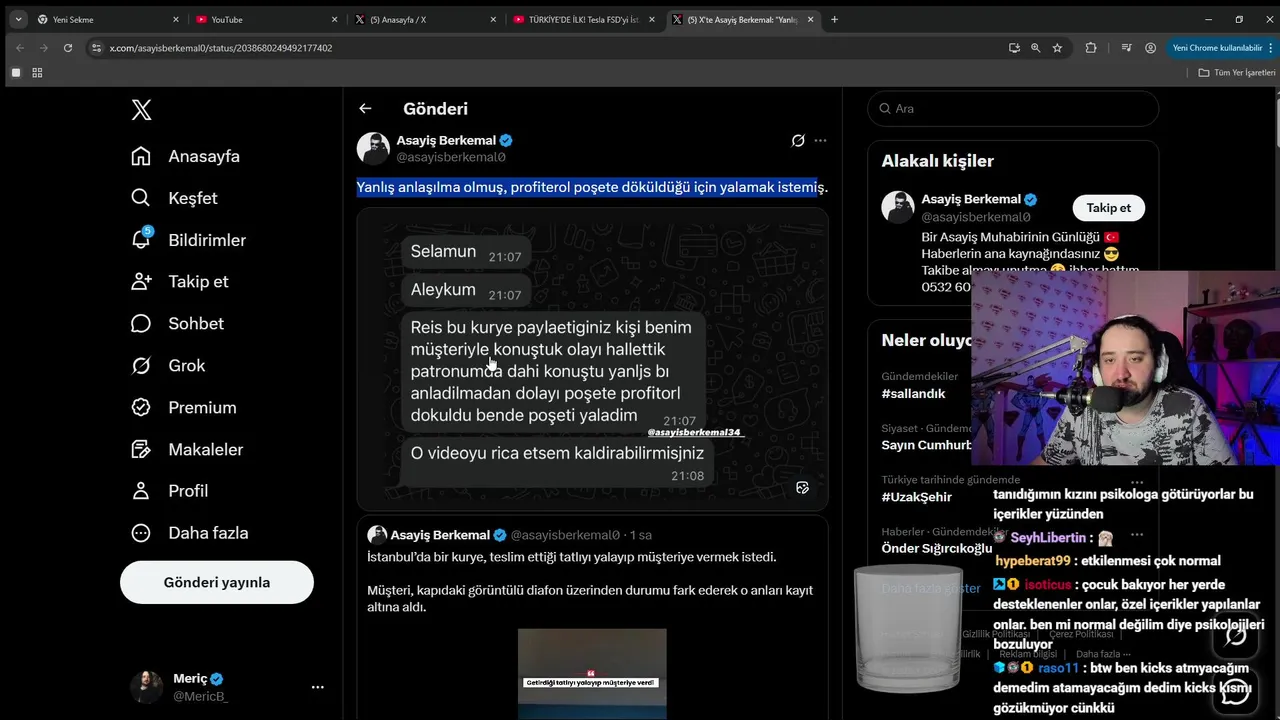This screenshot has height=720, width=1280.
Task: Open the apps grid icon in bookmarks bar
Action: [x=37, y=72]
